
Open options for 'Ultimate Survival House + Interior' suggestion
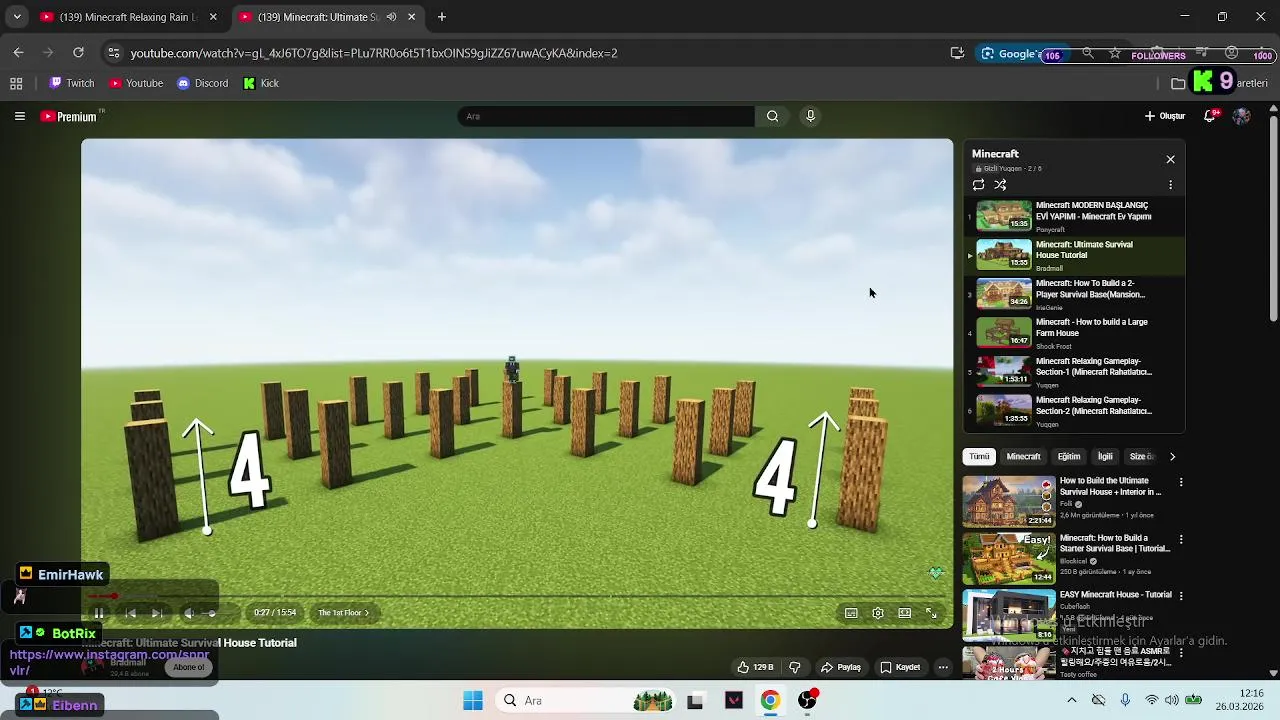1181,482
